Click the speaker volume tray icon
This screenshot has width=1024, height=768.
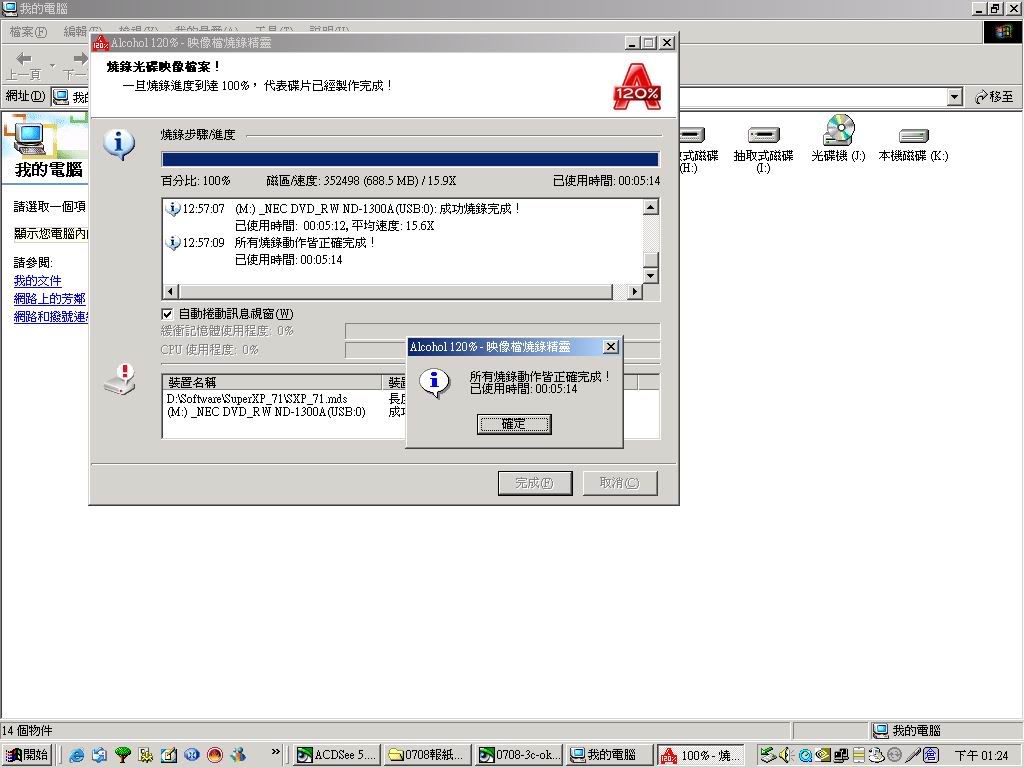click(x=786, y=755)
